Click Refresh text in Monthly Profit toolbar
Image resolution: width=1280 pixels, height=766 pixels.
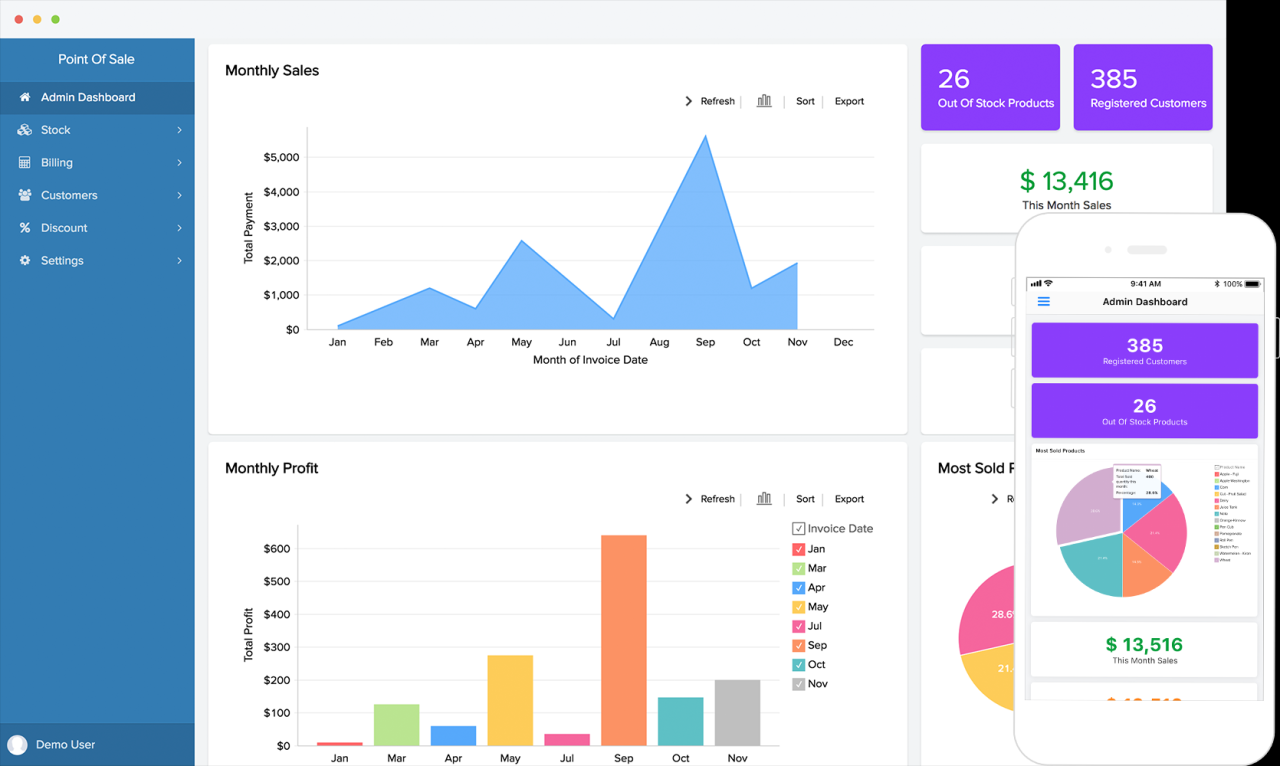click(717, 499)
